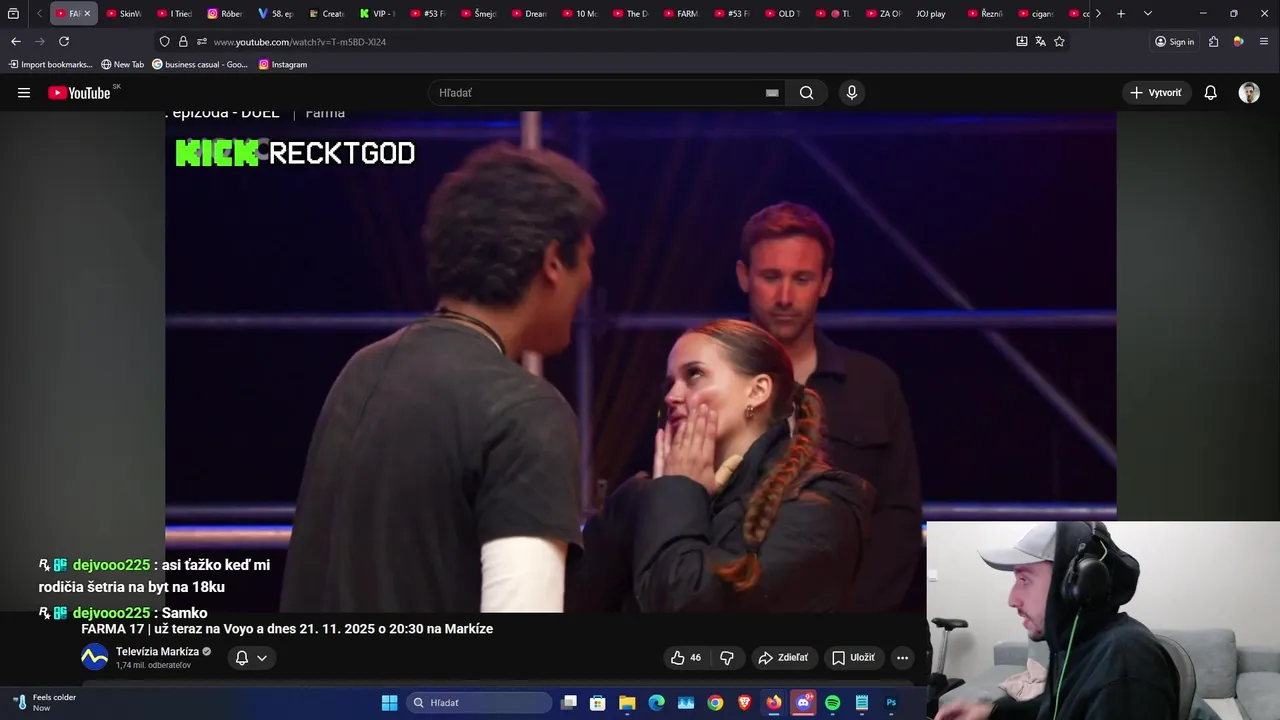Switch to the SkinW tab
Image resolution: width=1280 pixels, height=720 pixels.
pyautogui.click(x=124, y=14)
